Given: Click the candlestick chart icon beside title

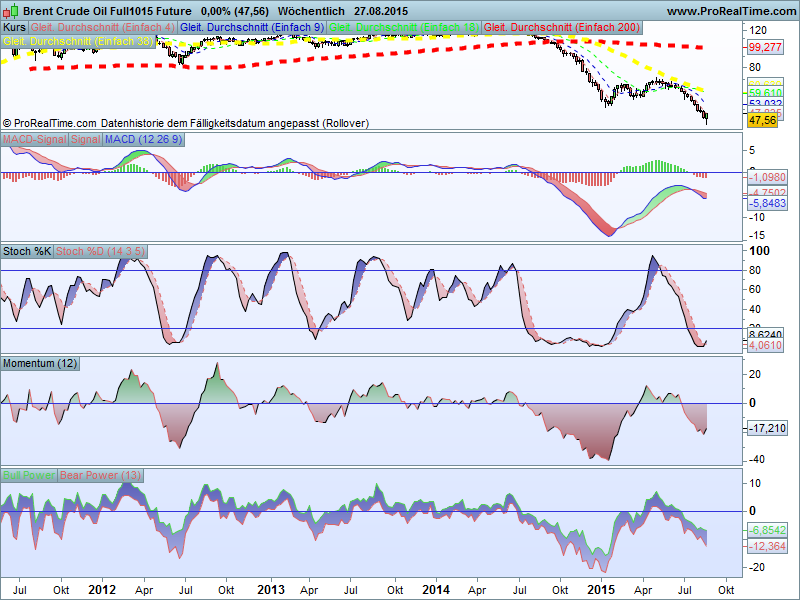Looking at the screenshot, I should pyautogui.click(x=11, y=10).
